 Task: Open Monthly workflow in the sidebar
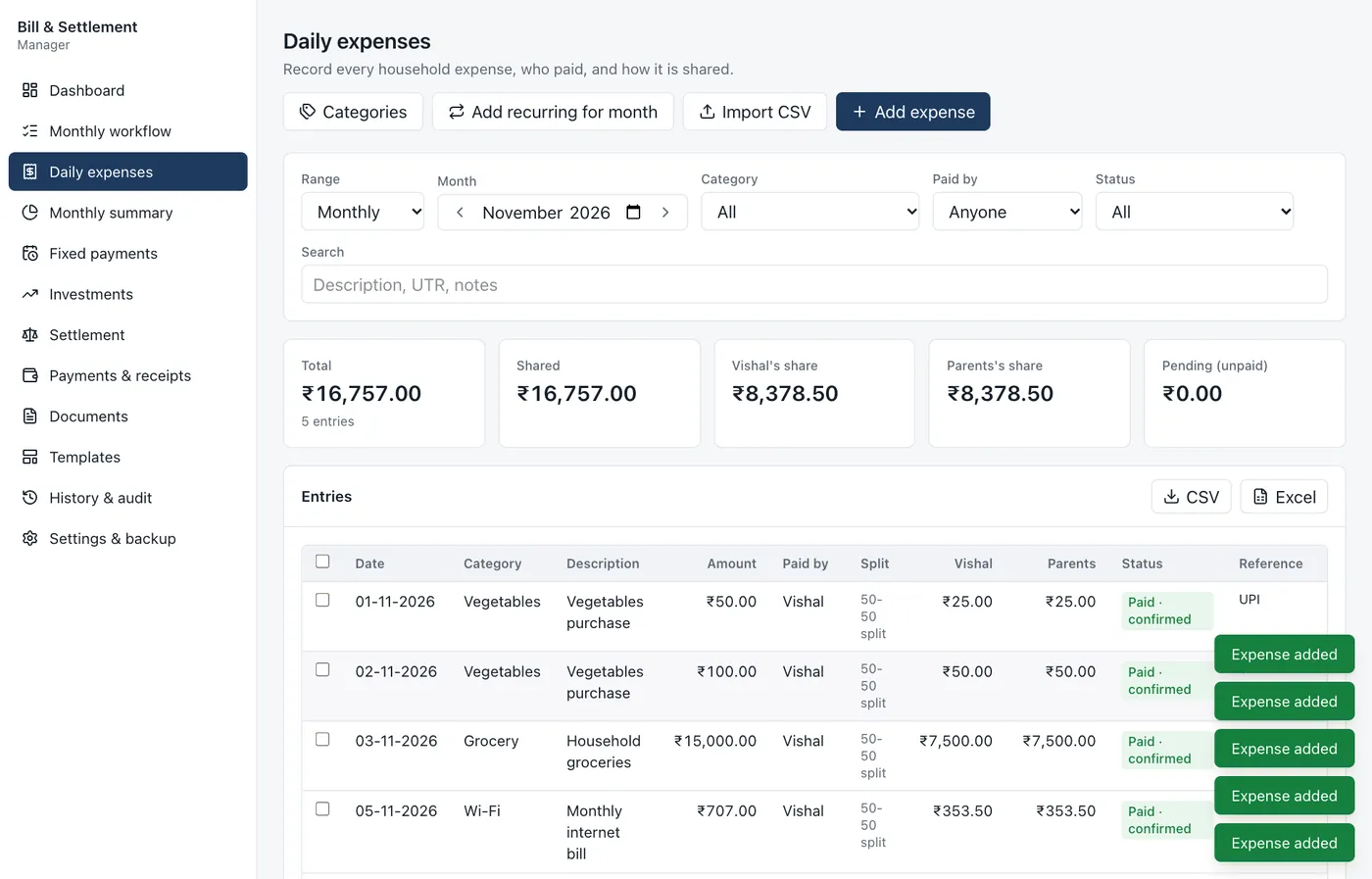click(128, 131)
